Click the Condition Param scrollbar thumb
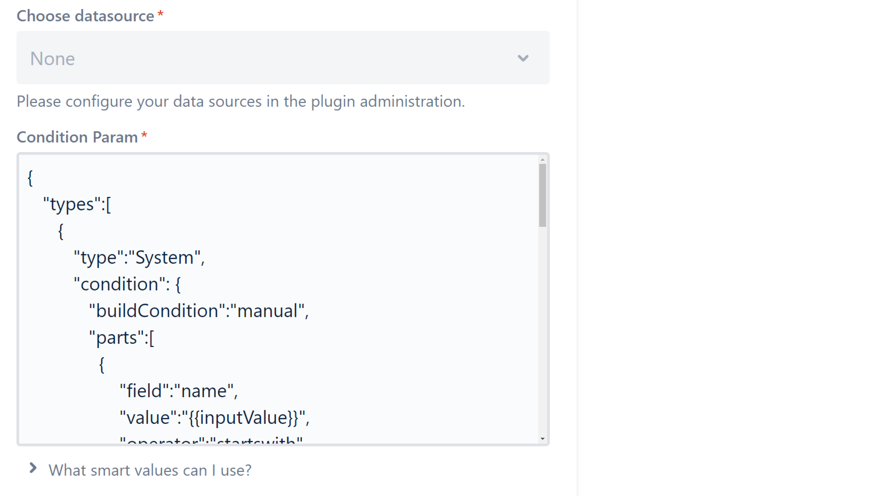Viewport: 871px width, 496px height. pyautogui.click(x=543, y=195)
